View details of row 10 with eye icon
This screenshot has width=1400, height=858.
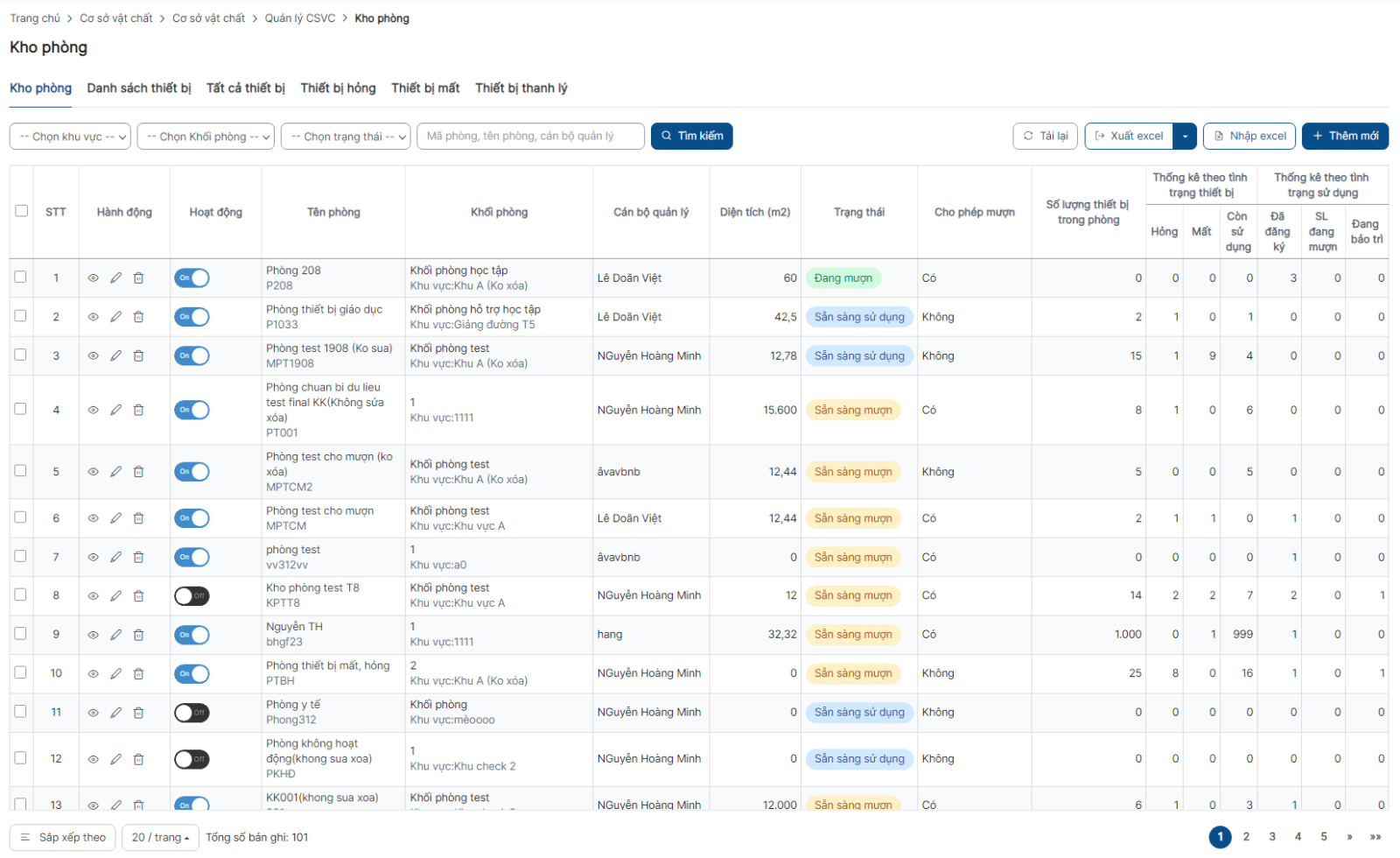(93, 674)
